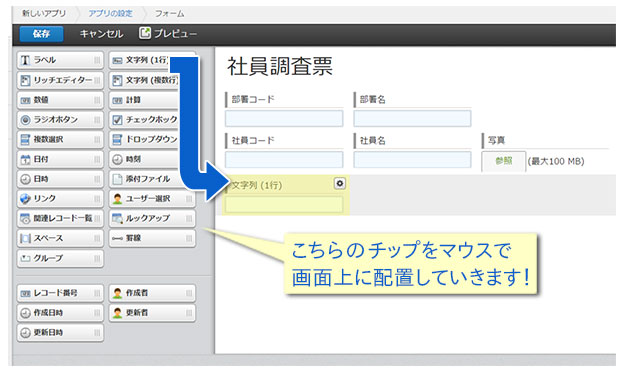Select the グループ field chip

(60, 258)
